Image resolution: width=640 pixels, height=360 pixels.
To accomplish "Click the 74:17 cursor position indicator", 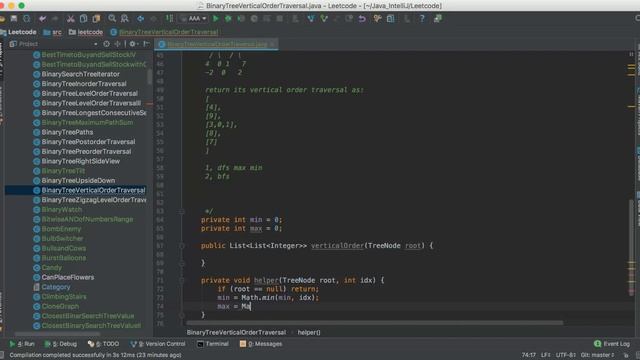I will [529, 355].
